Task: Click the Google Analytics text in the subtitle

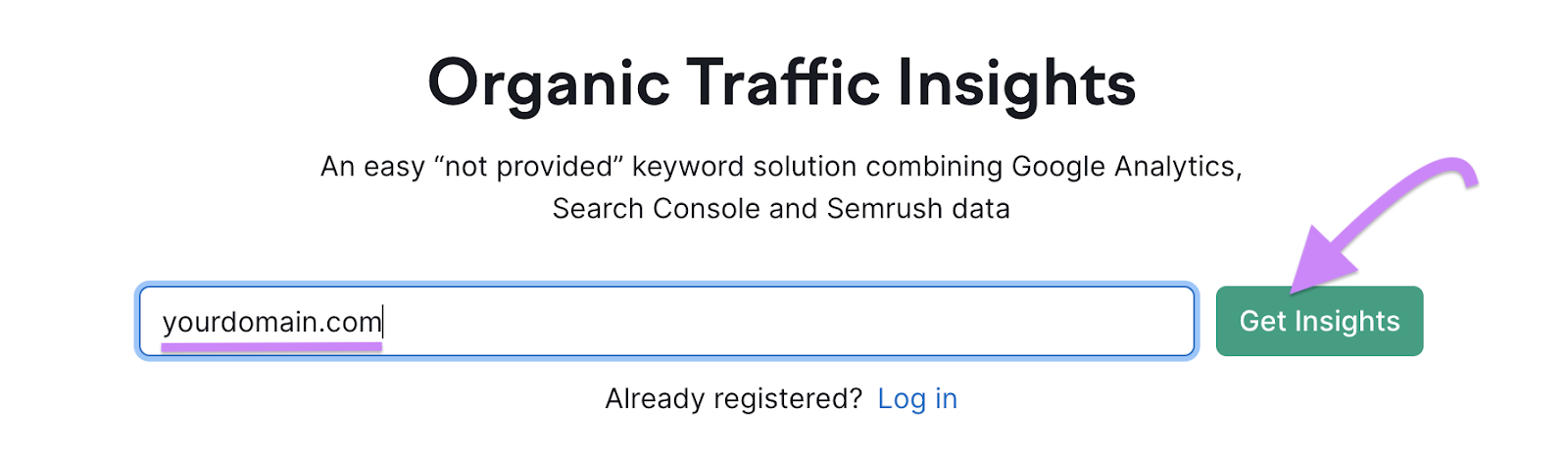Action: pyautogui.click(x=1126, y=167)
